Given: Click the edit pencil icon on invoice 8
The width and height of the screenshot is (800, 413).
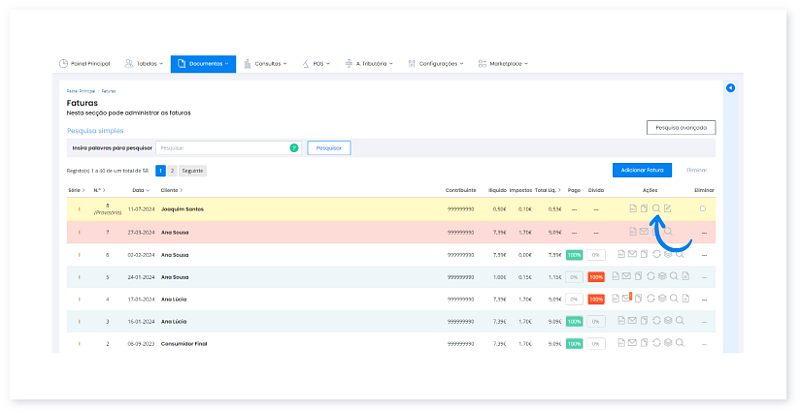Looking at the screenshot, I should pyautogui.click(x=668, y=208).
